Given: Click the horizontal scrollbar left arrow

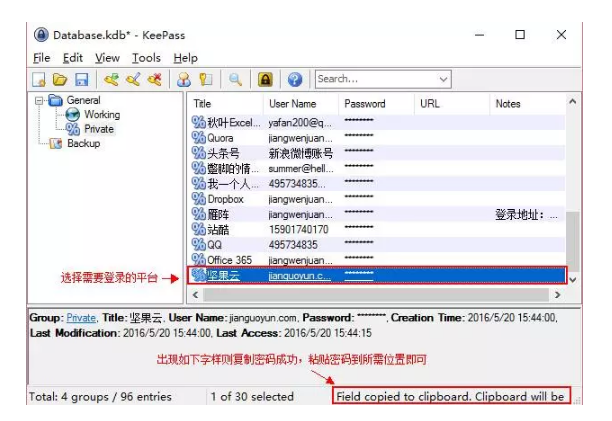Looking at the screenshot, I should 196,295.
